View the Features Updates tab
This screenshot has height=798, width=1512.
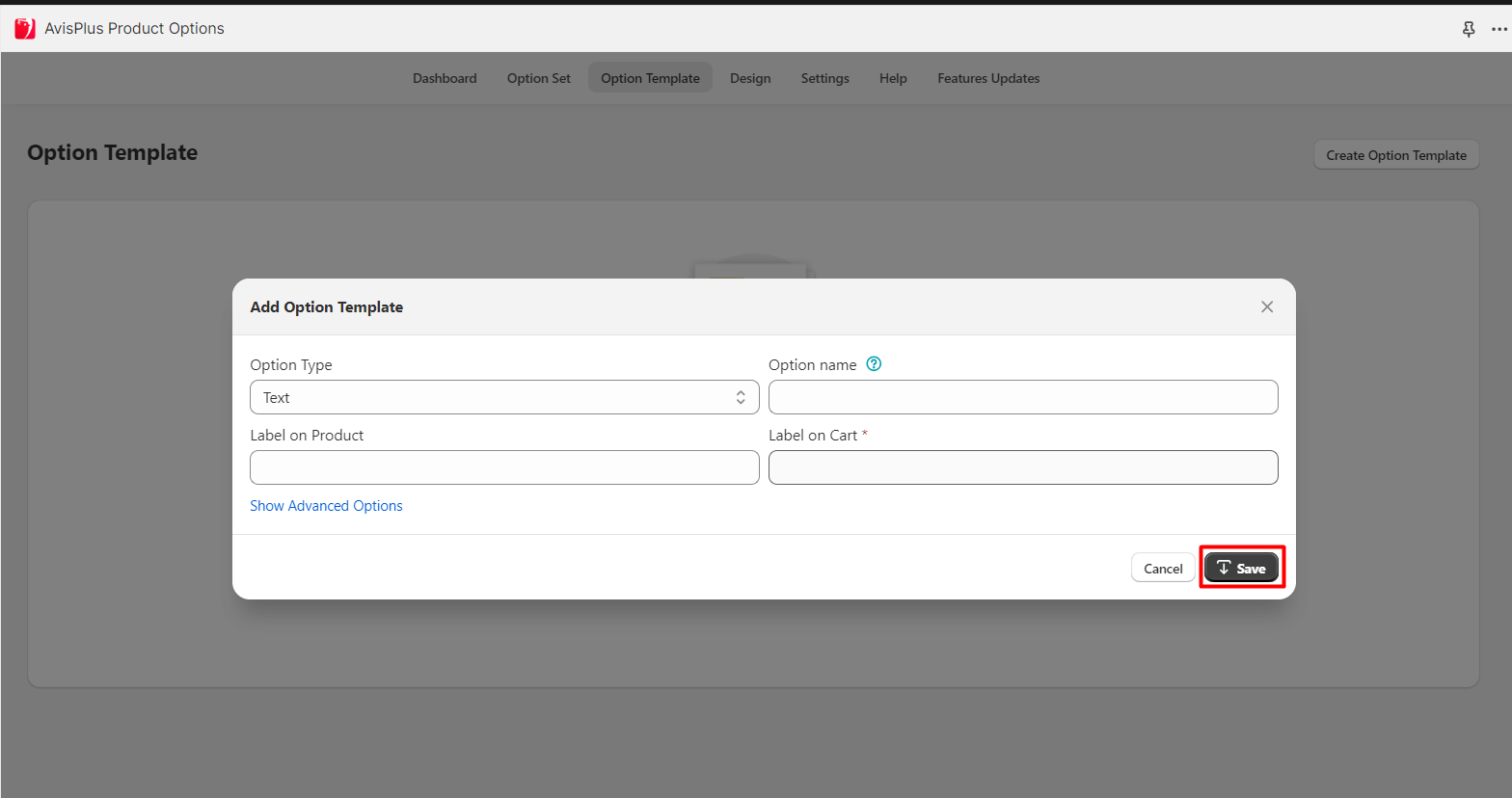coord(988,78)
